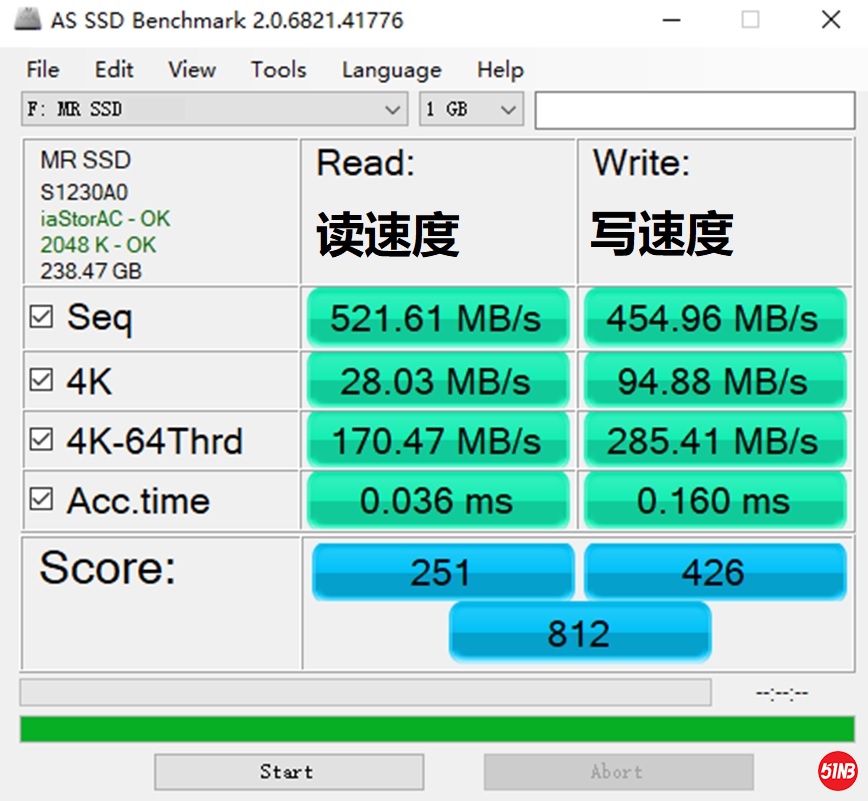Disable the 4K test checkbox
The width and height of the screenshot is (868, 801).
pos(41,380)
